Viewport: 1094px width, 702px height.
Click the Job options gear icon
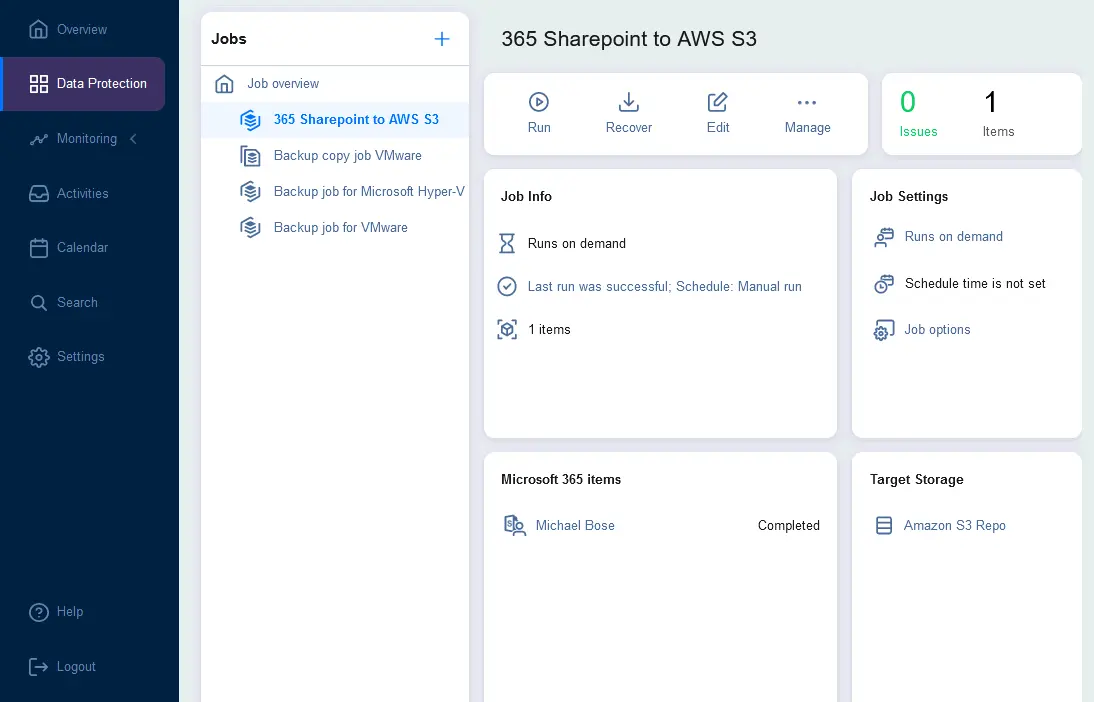[884, 330]
